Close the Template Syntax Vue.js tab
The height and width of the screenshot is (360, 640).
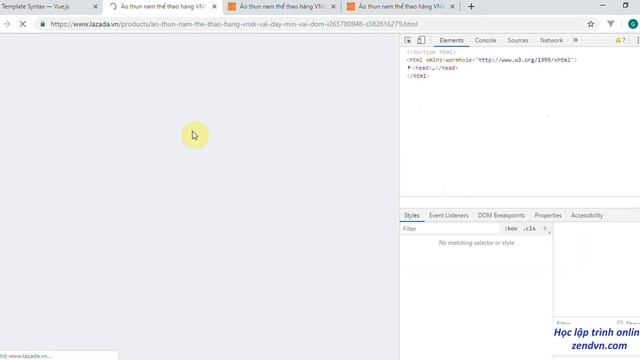pos(96,7)
